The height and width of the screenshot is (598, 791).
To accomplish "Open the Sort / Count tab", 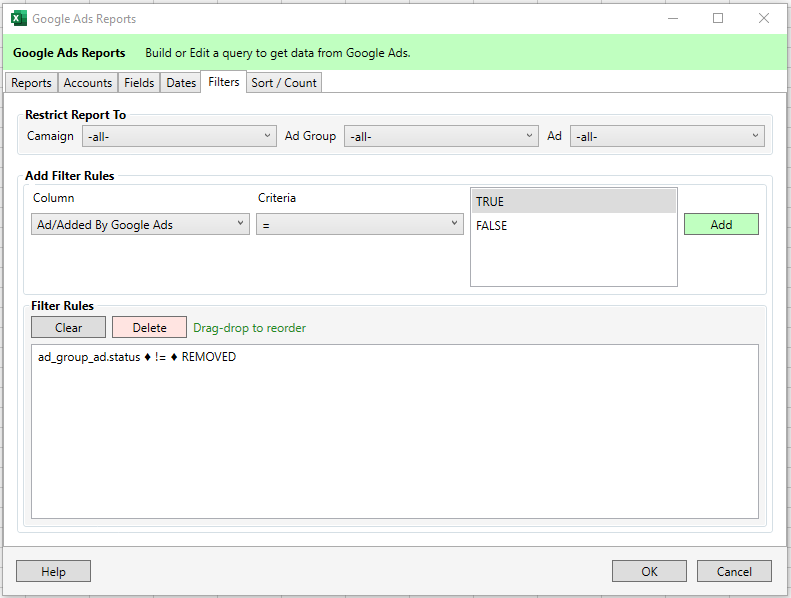I will (284, 83).
